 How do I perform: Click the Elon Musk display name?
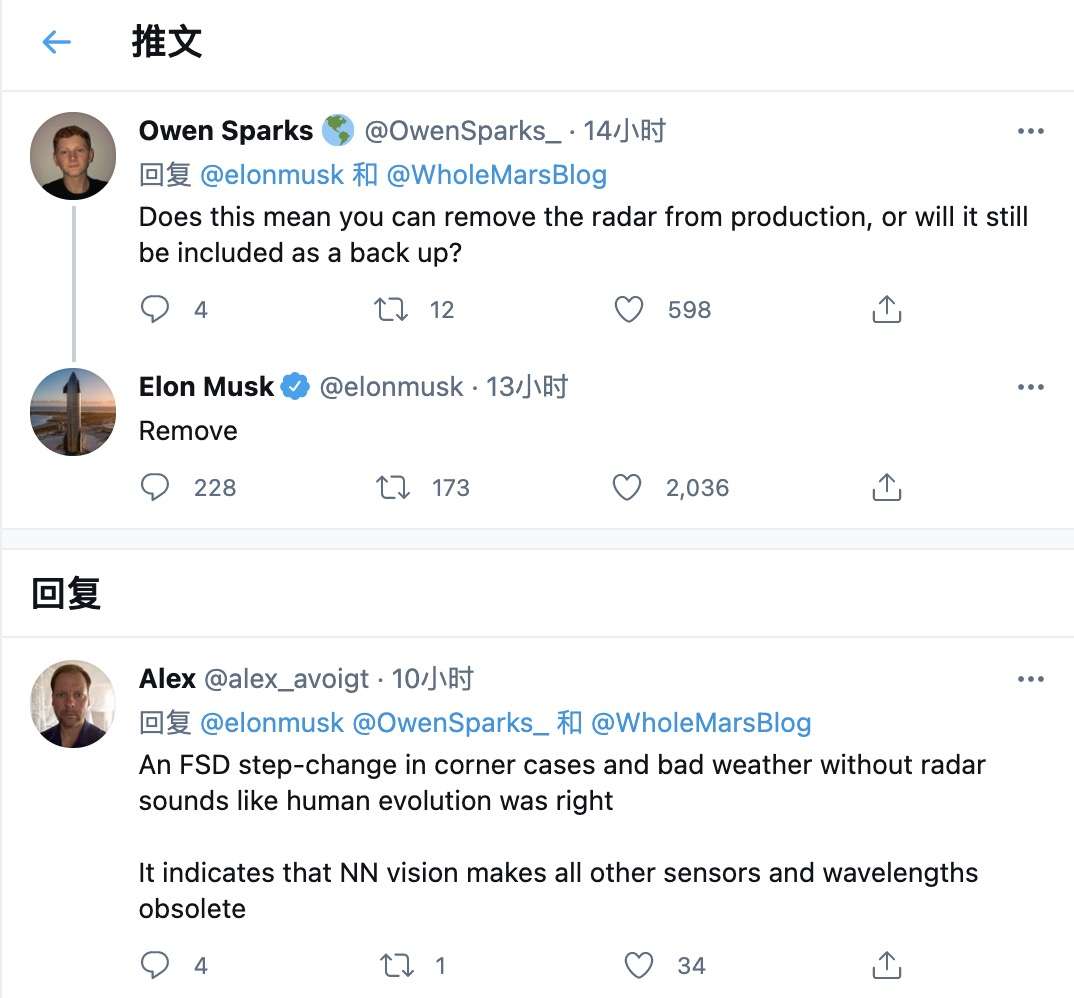tap(206, 387)
